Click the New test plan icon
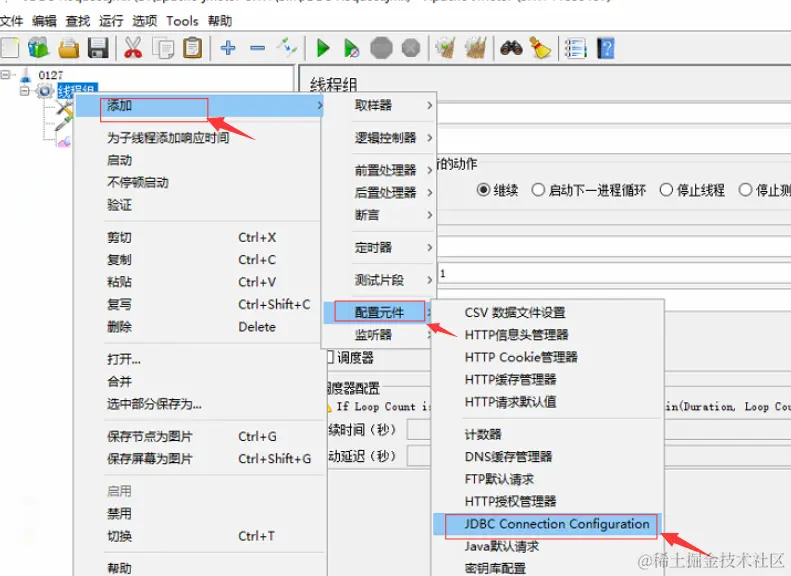This screenshot has width=791, height=576. click(10, 48)
